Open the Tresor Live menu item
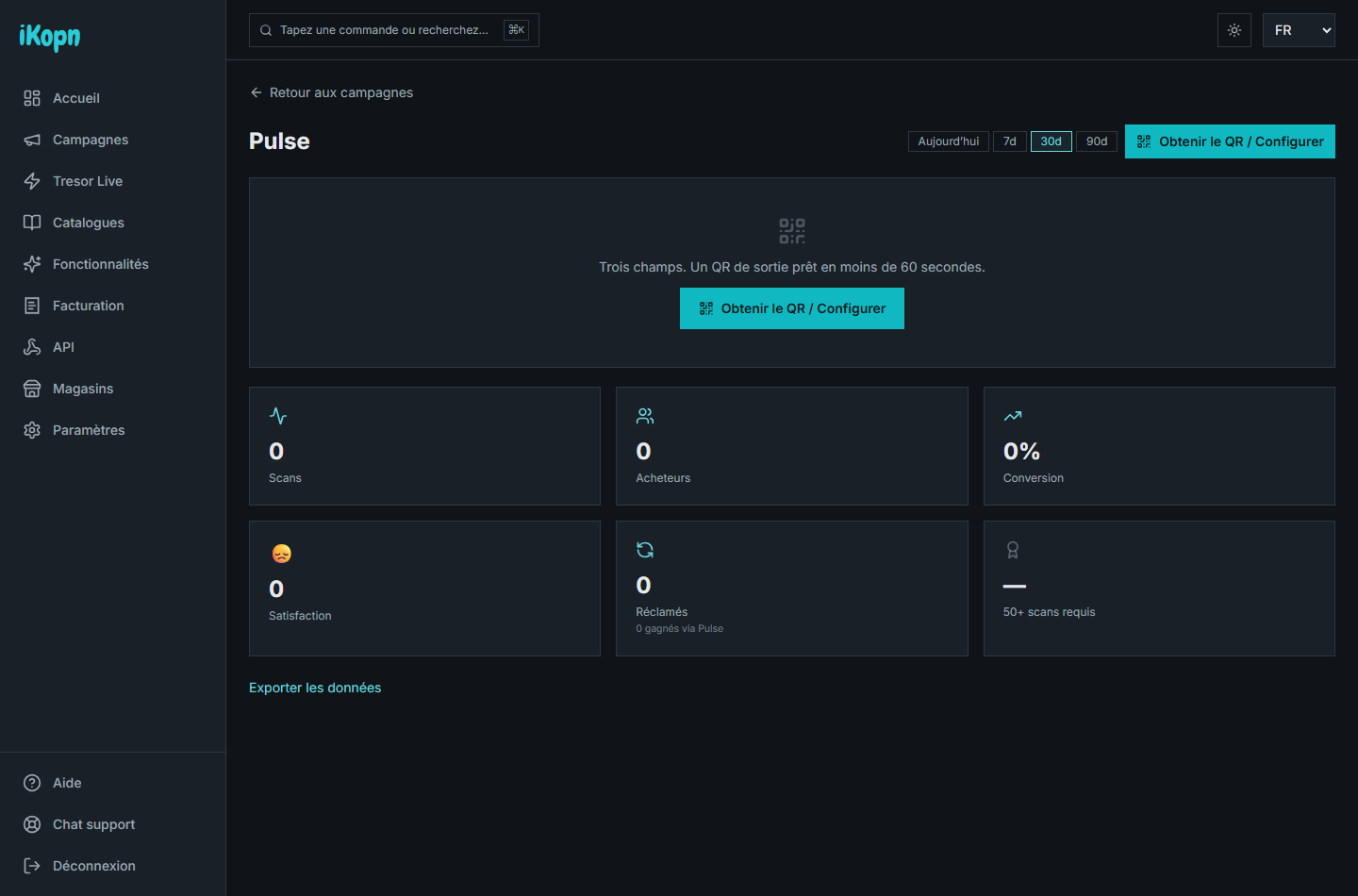This screenshot has width=1358, height=896. point(113,181)
